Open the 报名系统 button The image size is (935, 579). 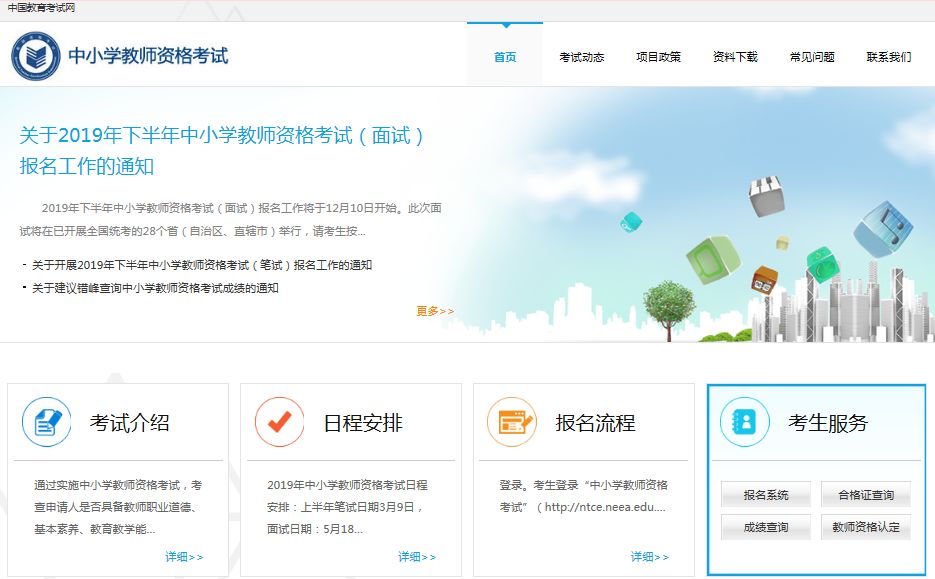[x=766, y=494]
